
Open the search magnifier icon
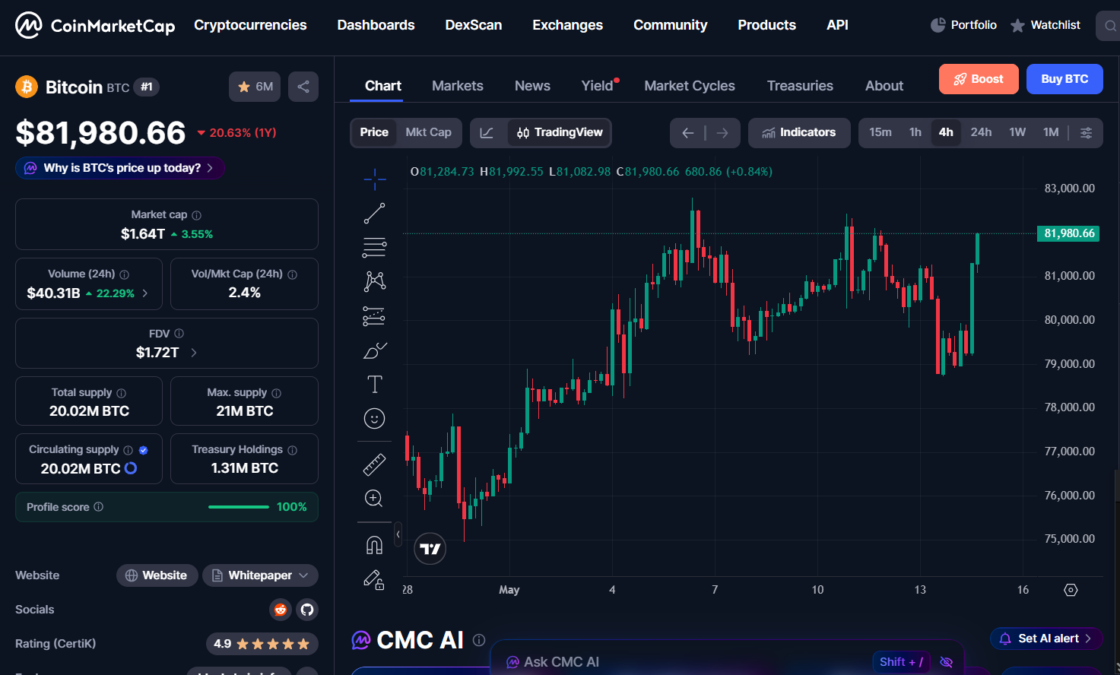(x=1110, y=26)
